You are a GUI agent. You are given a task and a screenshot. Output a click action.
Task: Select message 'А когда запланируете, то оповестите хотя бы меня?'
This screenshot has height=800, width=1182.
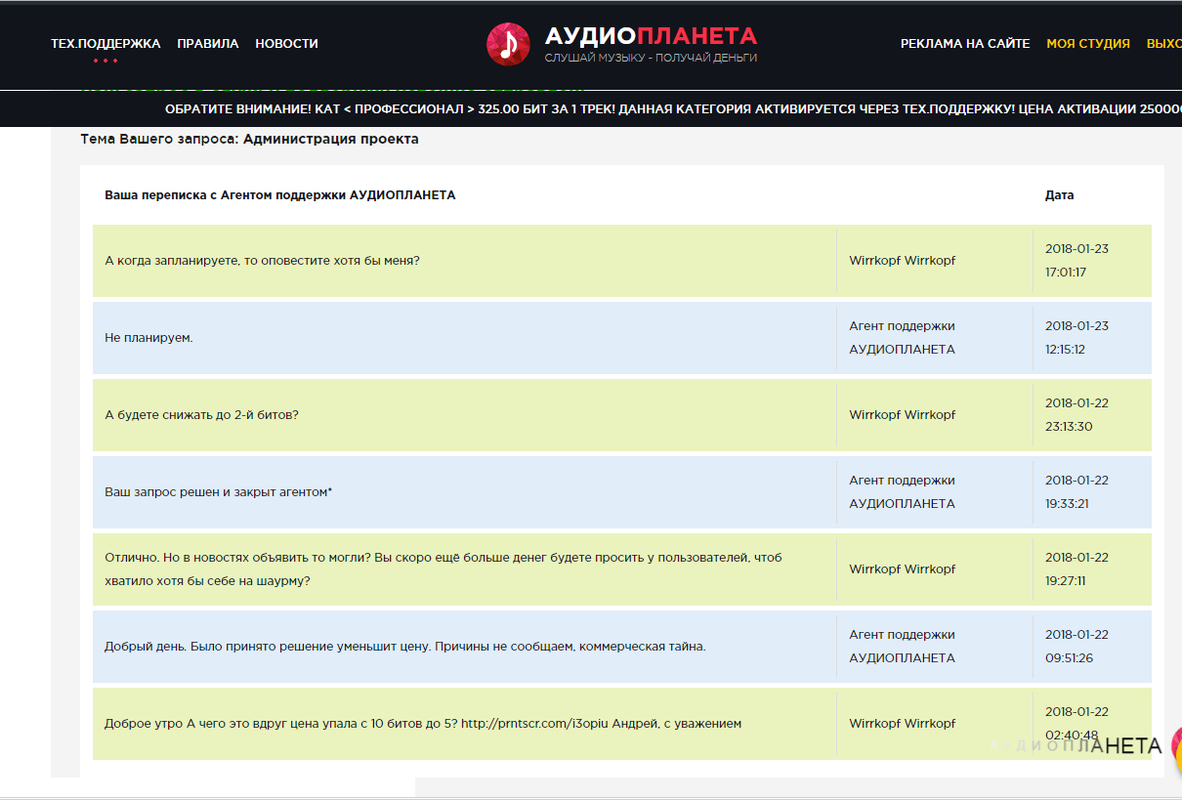point(262,260)
